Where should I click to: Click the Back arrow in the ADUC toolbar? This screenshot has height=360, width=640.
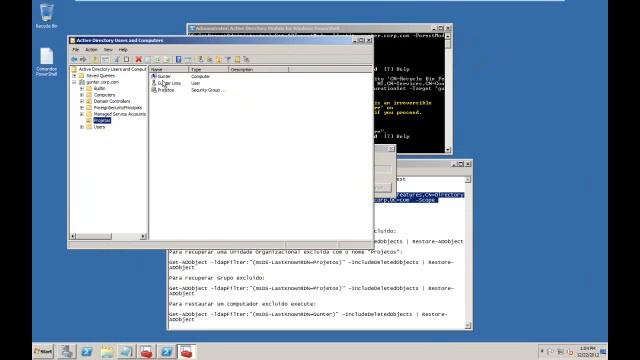tap(74, 60)
